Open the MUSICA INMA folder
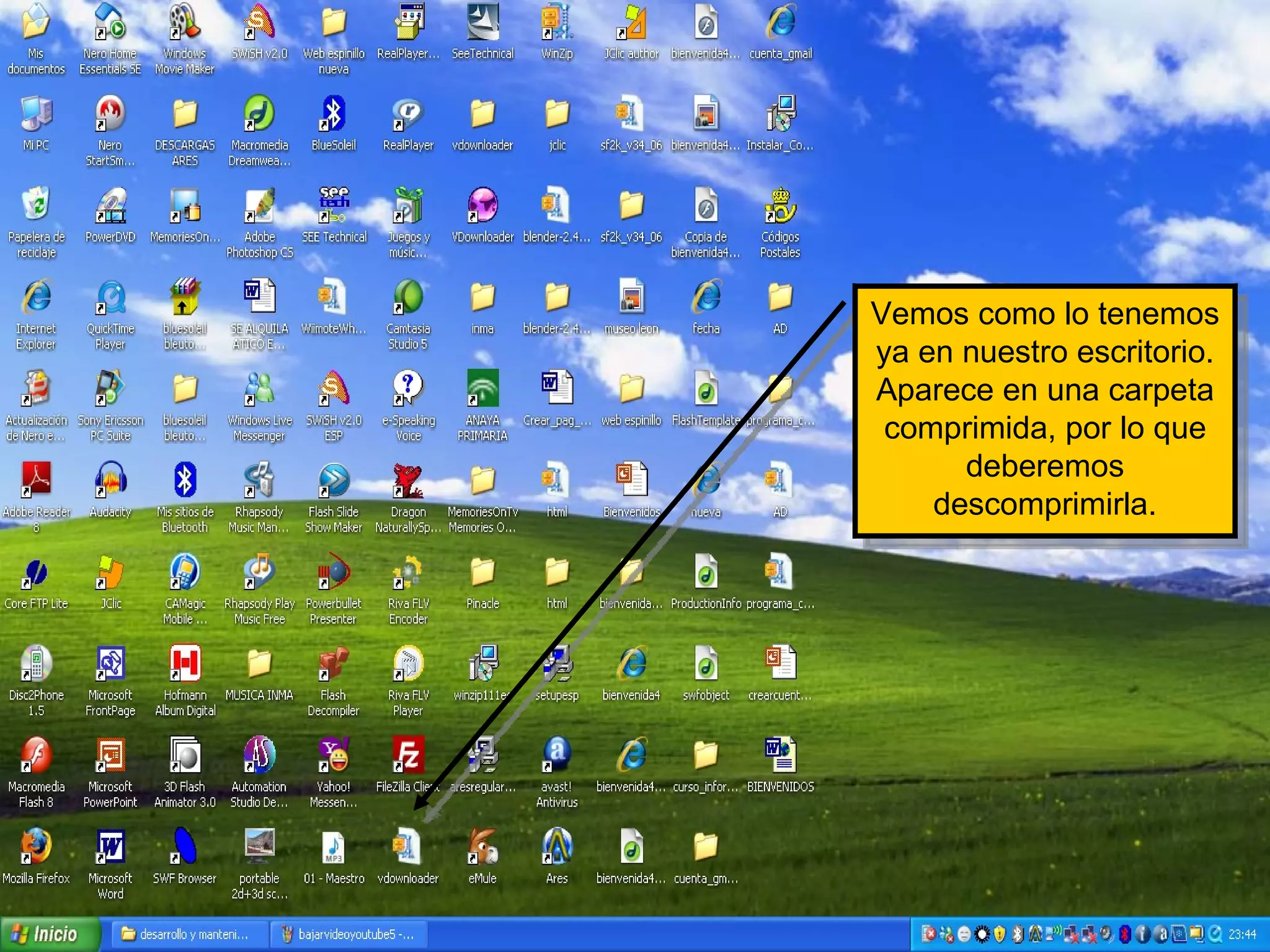The image size is (1270, 952). [x=259, y=664]
